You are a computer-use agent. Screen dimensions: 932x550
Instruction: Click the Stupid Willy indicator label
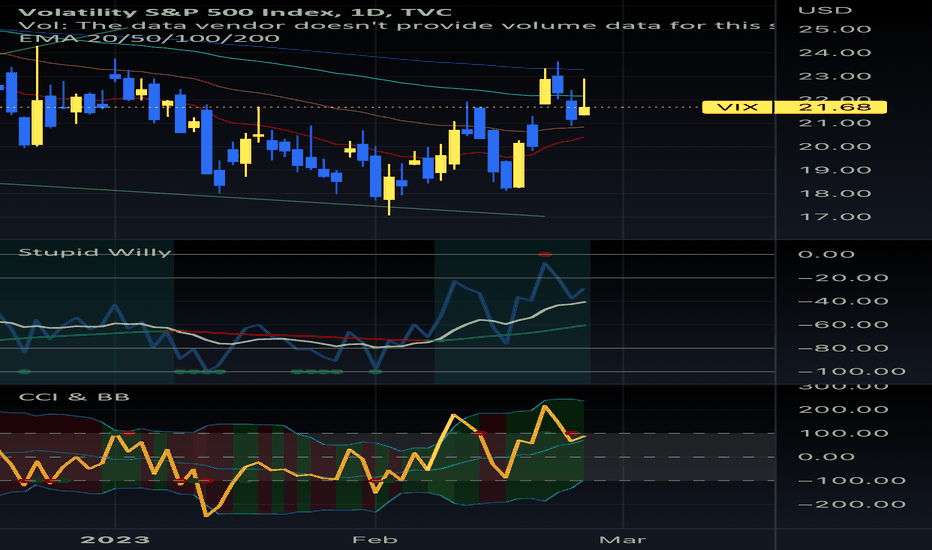point(95,252)
